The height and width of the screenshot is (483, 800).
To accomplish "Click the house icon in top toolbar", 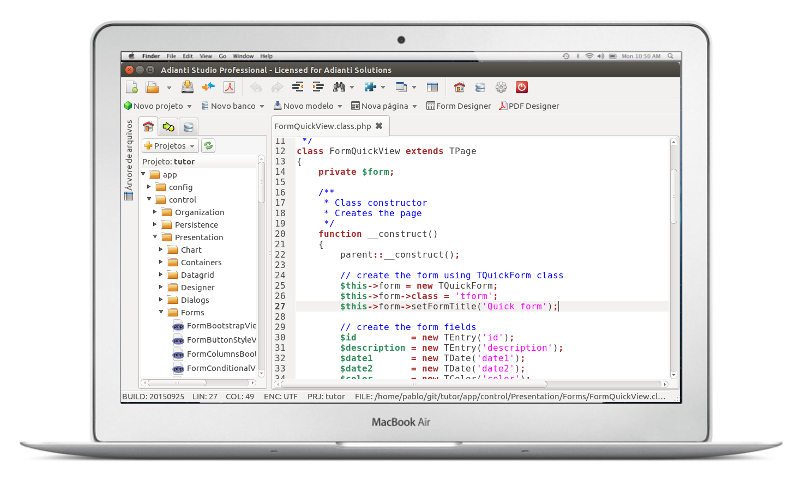I will [459, 87].
